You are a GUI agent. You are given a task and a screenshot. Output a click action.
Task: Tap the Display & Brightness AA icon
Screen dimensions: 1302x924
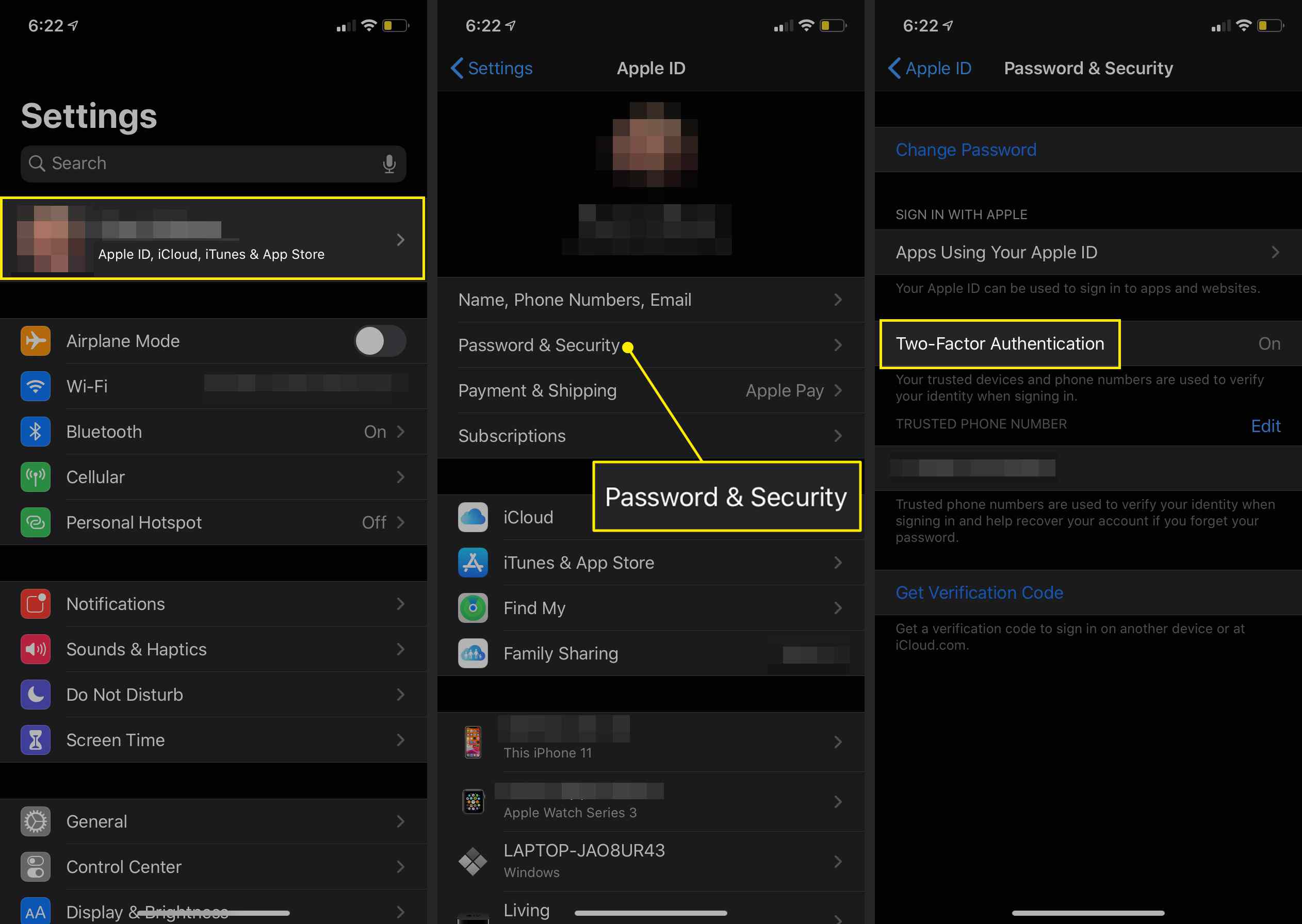tap(35, 911)
